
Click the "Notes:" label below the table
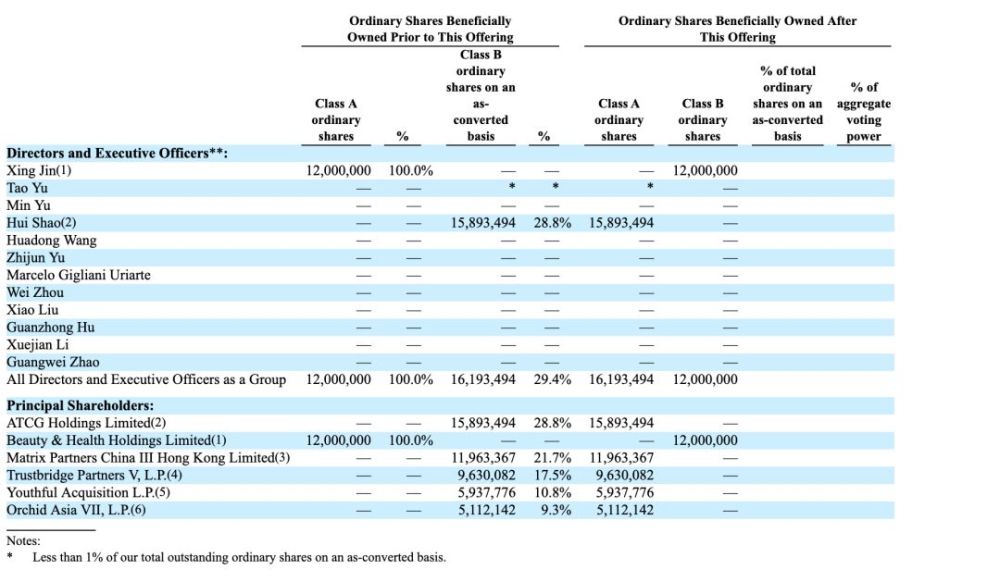pyautogui.click(x=24, y=541)
